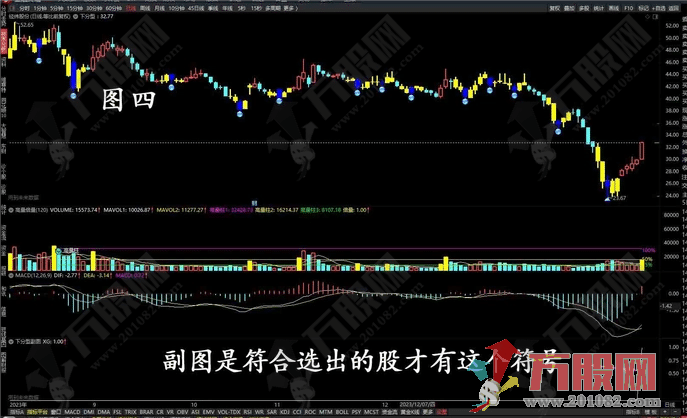Open the 复权 price adjustment menu
687x418 pixels.
pyautogui.click(x=555, y=8)
